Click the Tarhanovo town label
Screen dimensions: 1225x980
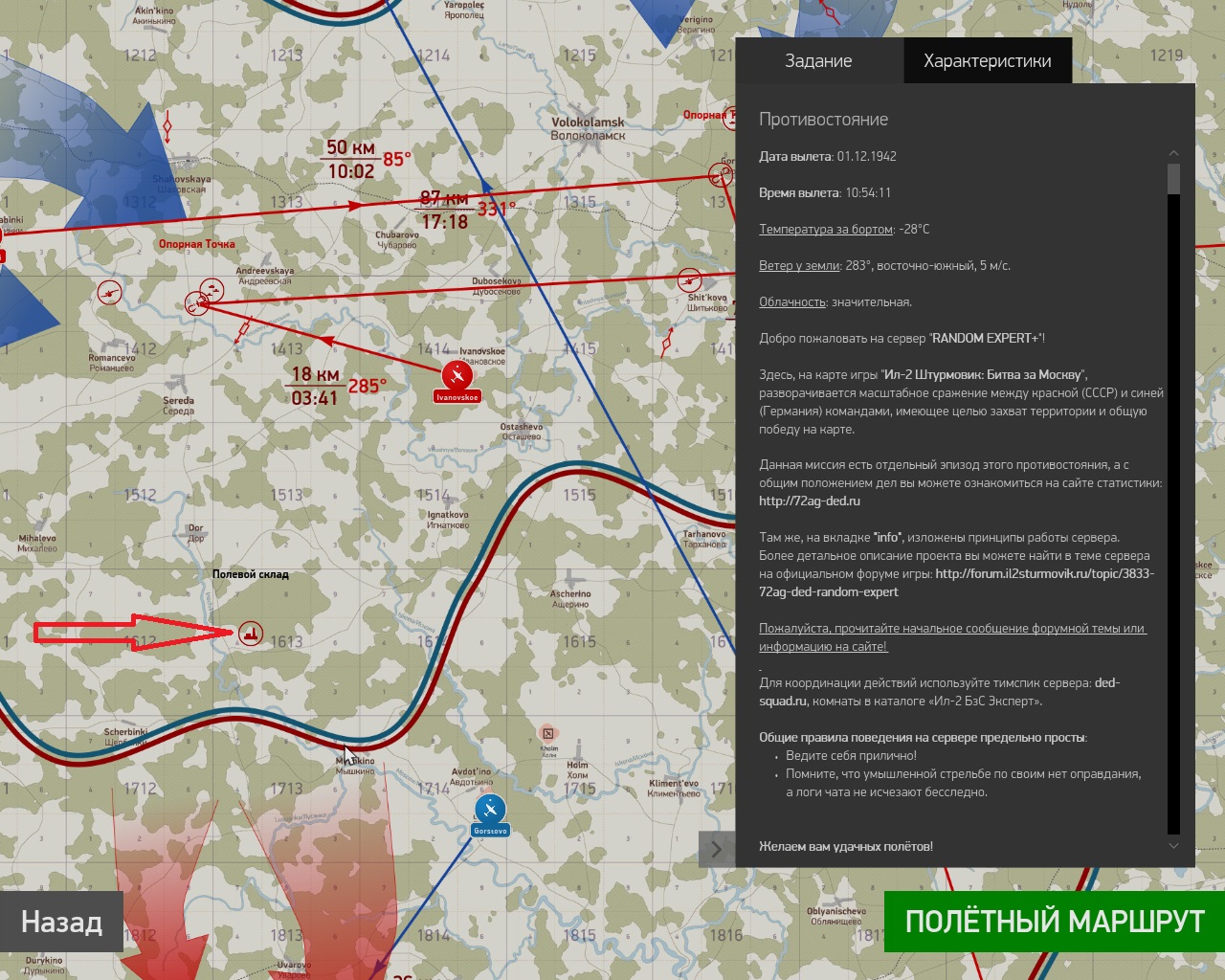point(704,539)
